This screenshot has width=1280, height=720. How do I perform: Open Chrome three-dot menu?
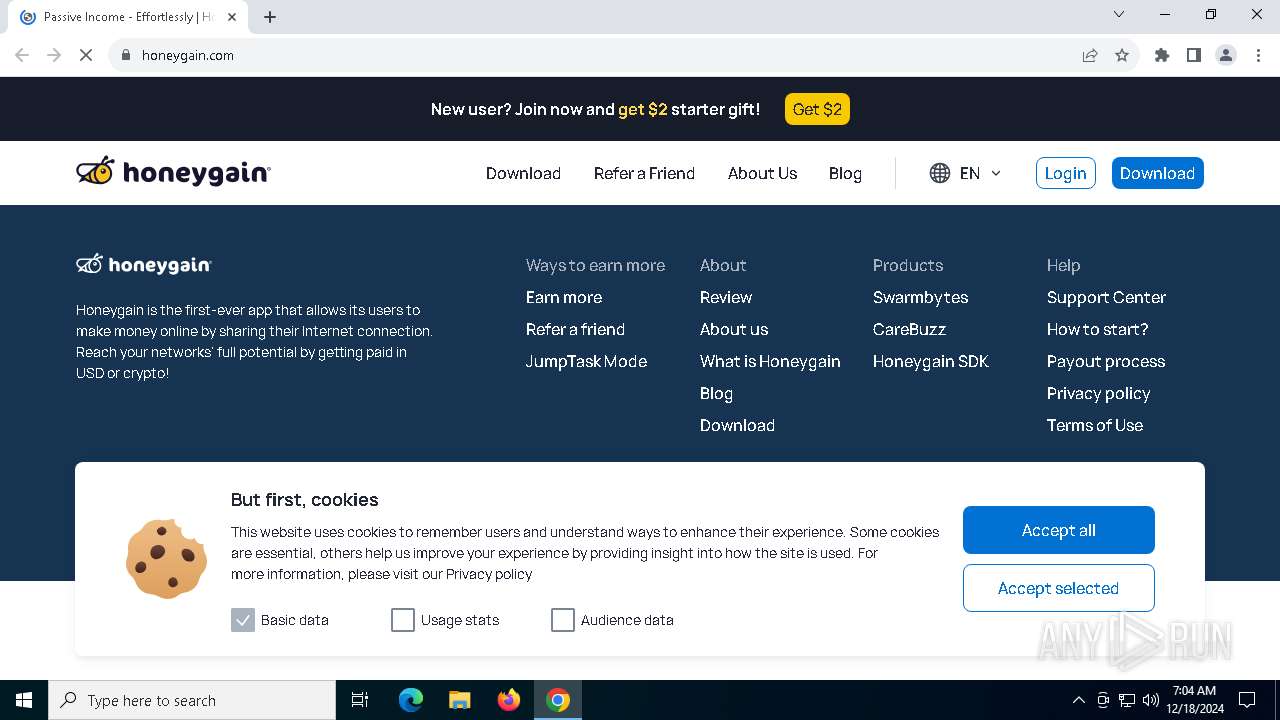pyautogui.click(x=1258, y=55)
